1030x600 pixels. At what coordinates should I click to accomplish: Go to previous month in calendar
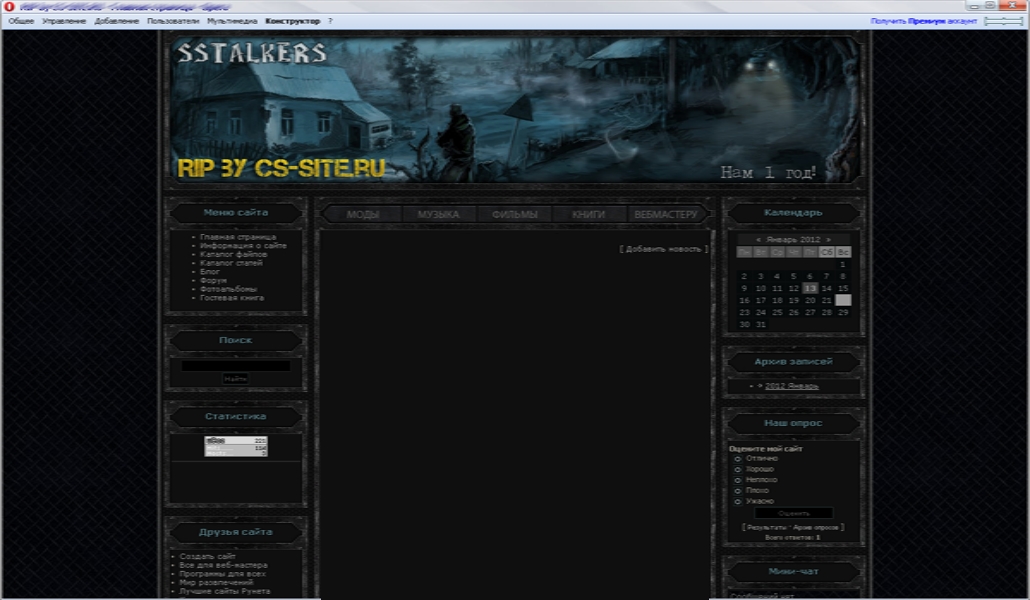pyautogui.click(x=758, y=239)
